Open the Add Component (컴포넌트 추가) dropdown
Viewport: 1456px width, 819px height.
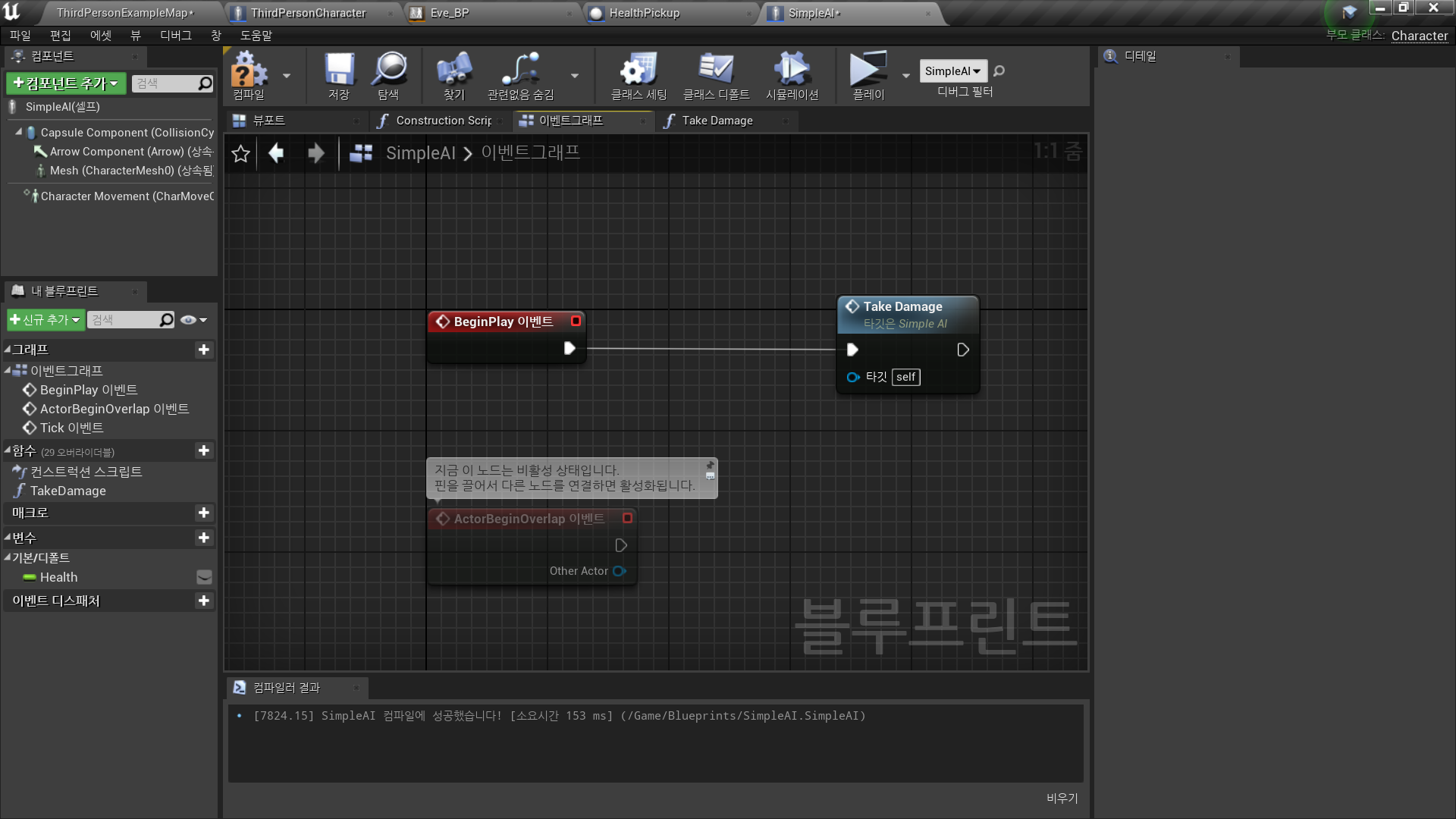point(66,83)
